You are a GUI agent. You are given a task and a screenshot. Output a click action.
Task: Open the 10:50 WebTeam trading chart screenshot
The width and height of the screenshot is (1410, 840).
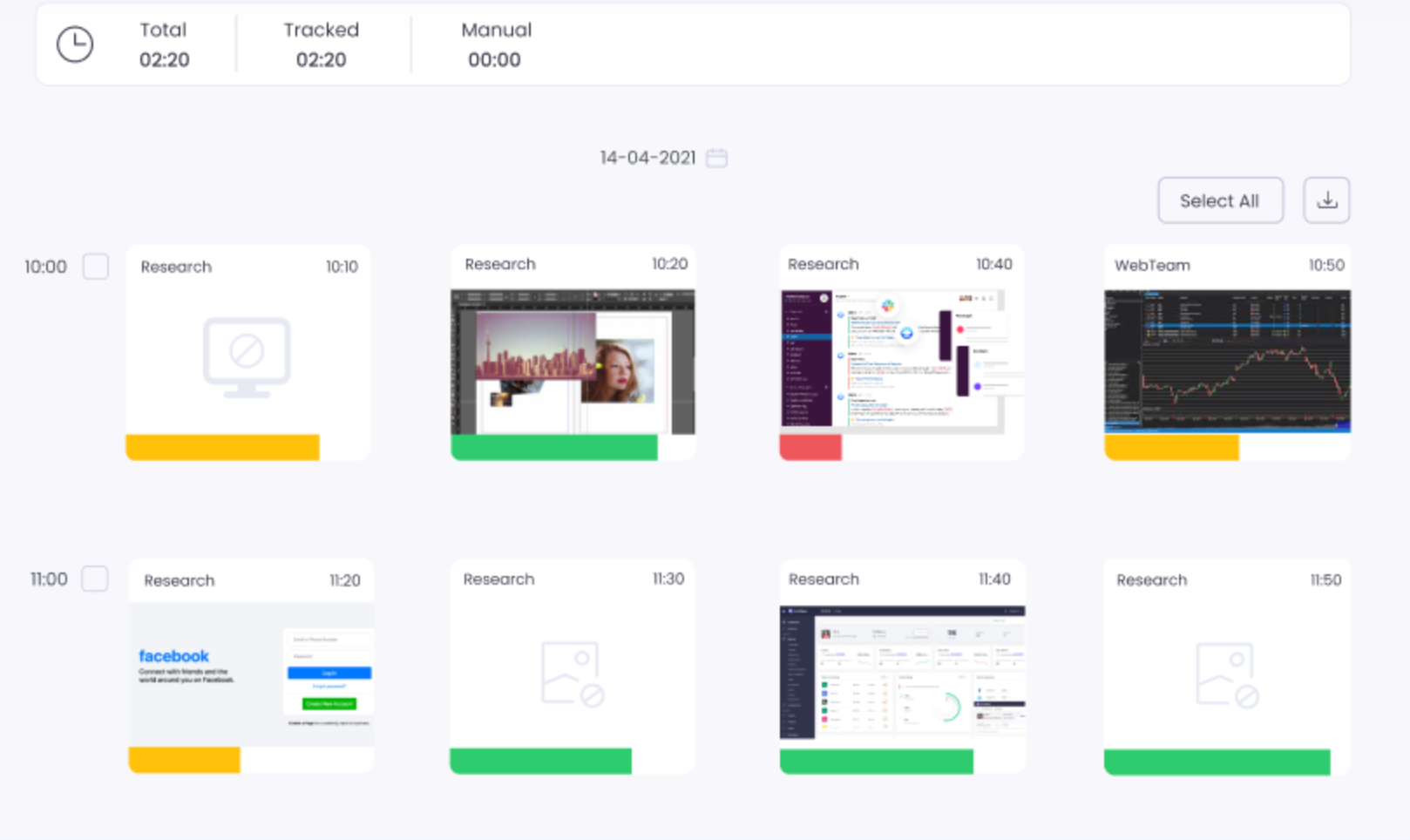pyautogui.click(x=1227, y=362)
